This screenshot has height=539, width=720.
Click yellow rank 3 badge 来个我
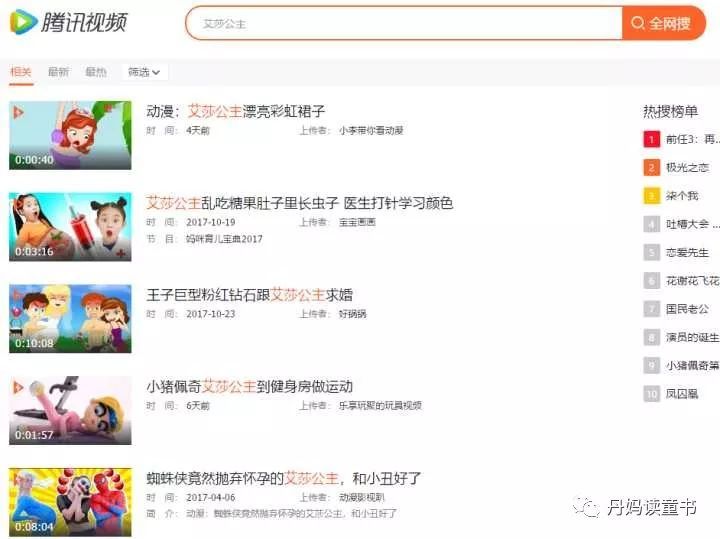click(651, 196)
